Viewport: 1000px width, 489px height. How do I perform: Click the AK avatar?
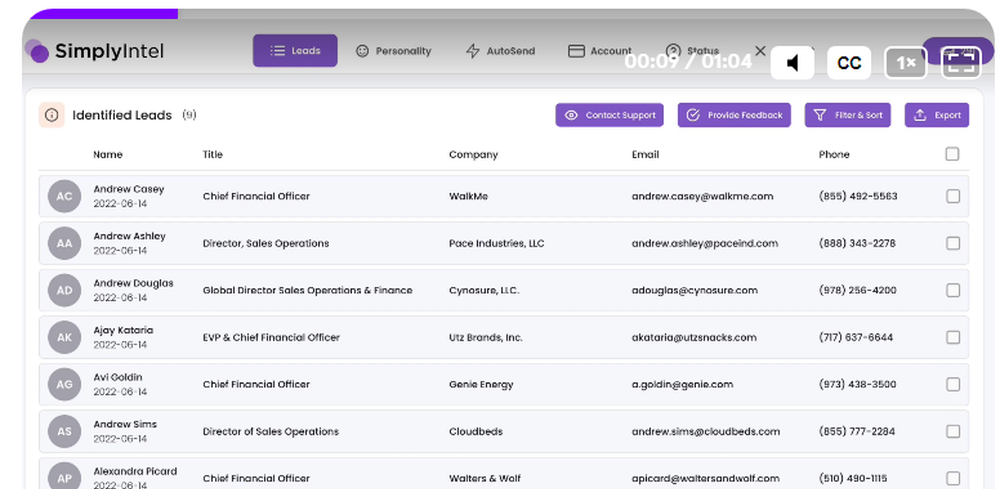[64, 337]
